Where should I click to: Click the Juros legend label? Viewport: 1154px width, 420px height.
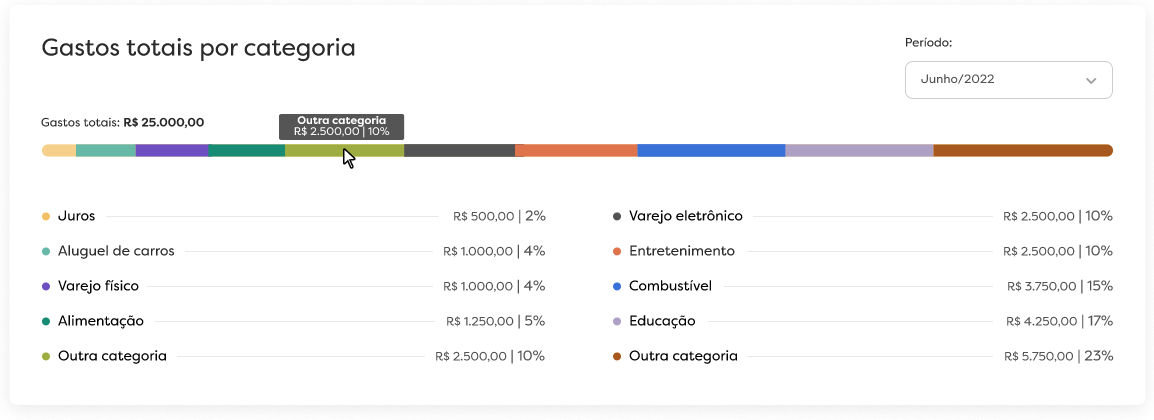76,216
